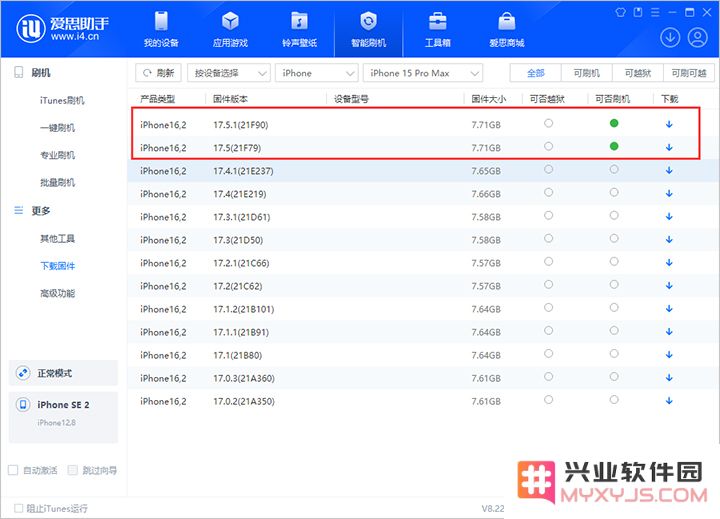Download firmware 17.1.1(21B91)
Image resolution: width=720 pixels, height=519 pixels.
(669, 332)
